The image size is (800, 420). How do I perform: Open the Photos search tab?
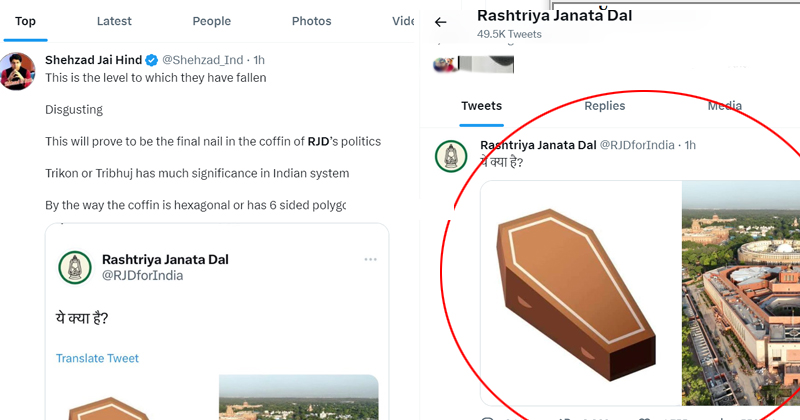pyautogui.click(x=311, y=21)
